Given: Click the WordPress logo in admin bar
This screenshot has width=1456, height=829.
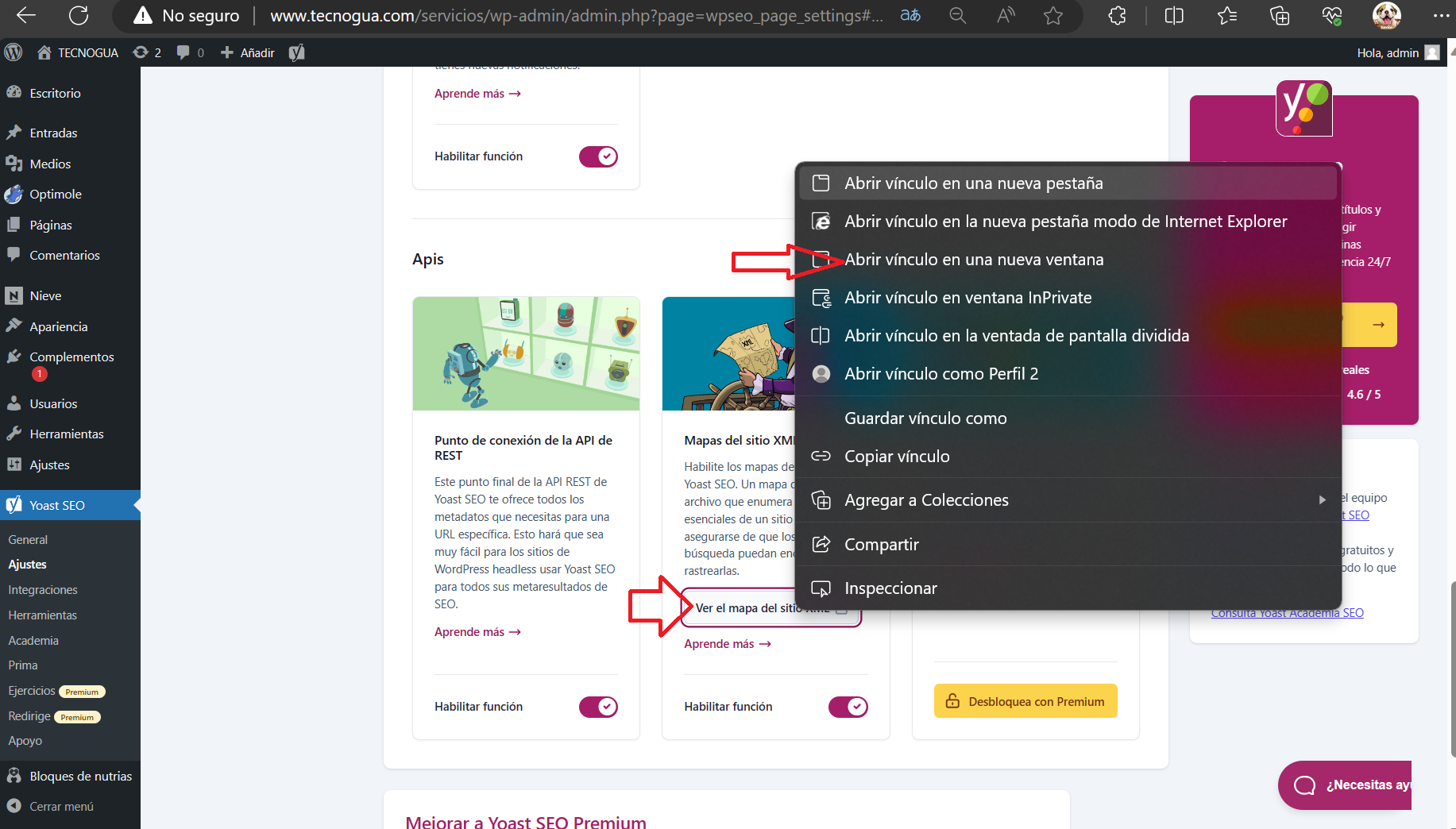Looking at the screenshot, I should (x=14, y=52).
